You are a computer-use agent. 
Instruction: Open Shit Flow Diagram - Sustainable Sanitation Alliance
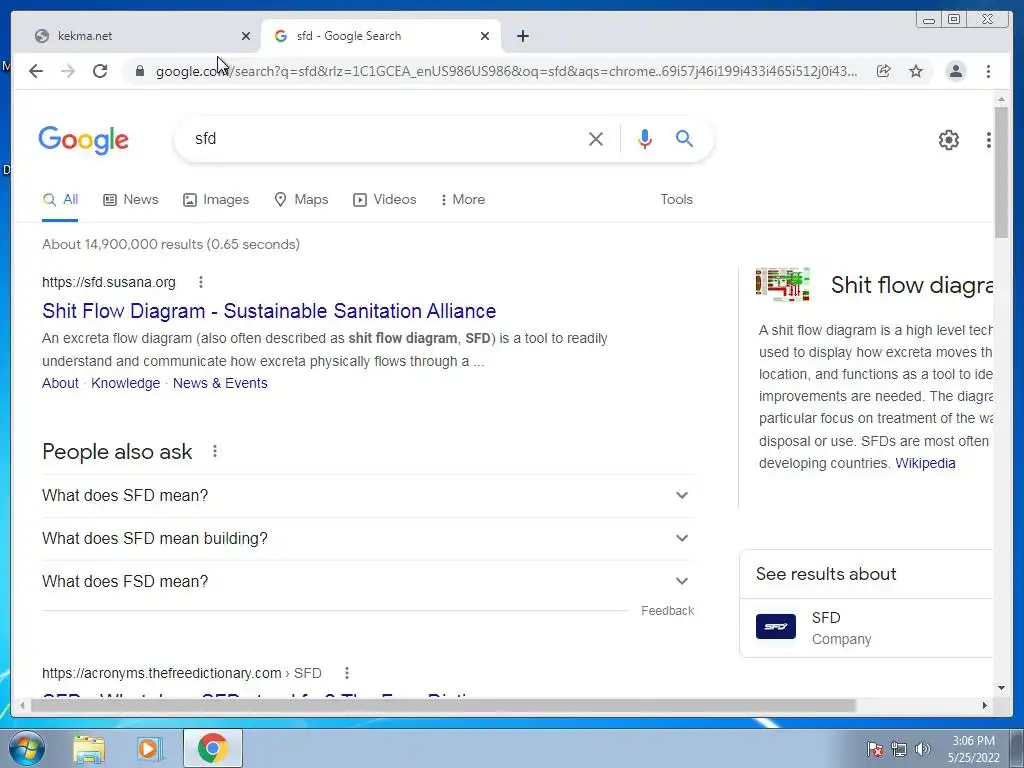coord(269,311)
